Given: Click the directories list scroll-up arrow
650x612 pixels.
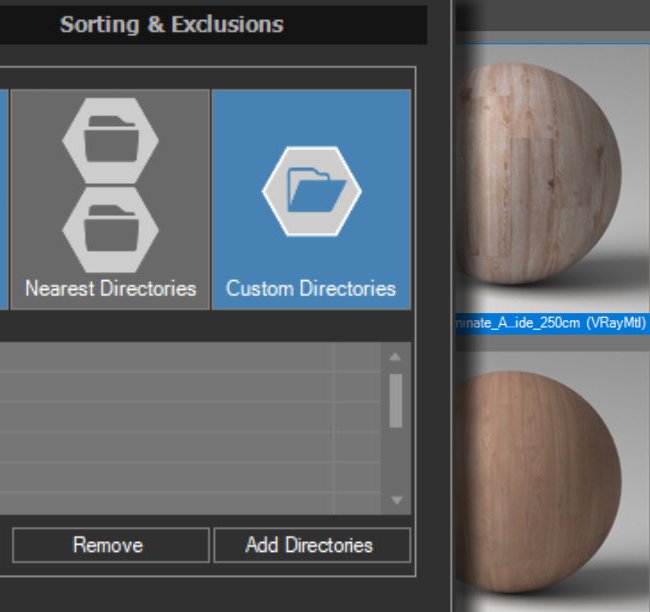Looking at the screenshot, I should [395, 357].
